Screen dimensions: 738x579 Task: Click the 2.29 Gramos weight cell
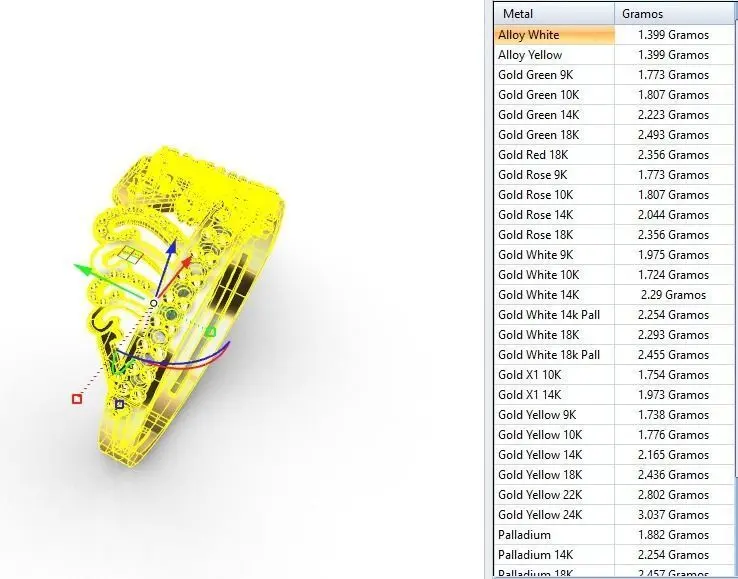(674, 295)
